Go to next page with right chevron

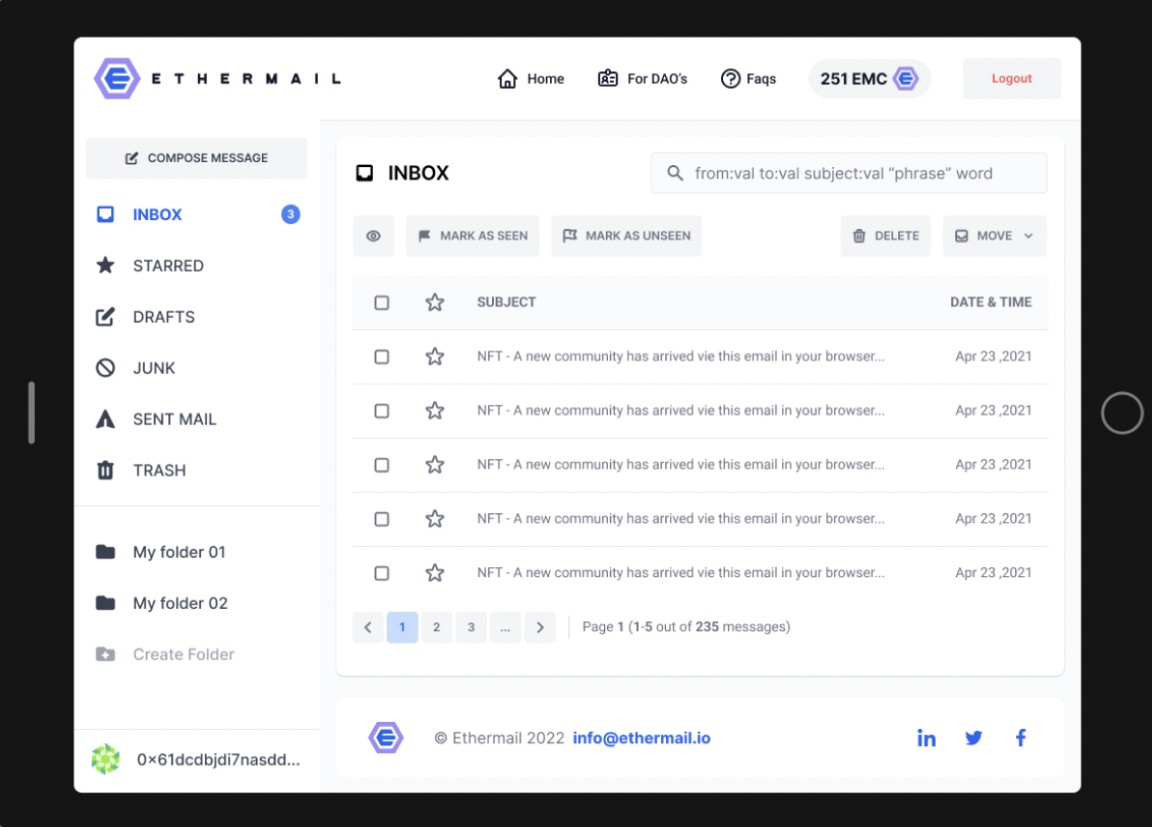click(x=540, y=627)
